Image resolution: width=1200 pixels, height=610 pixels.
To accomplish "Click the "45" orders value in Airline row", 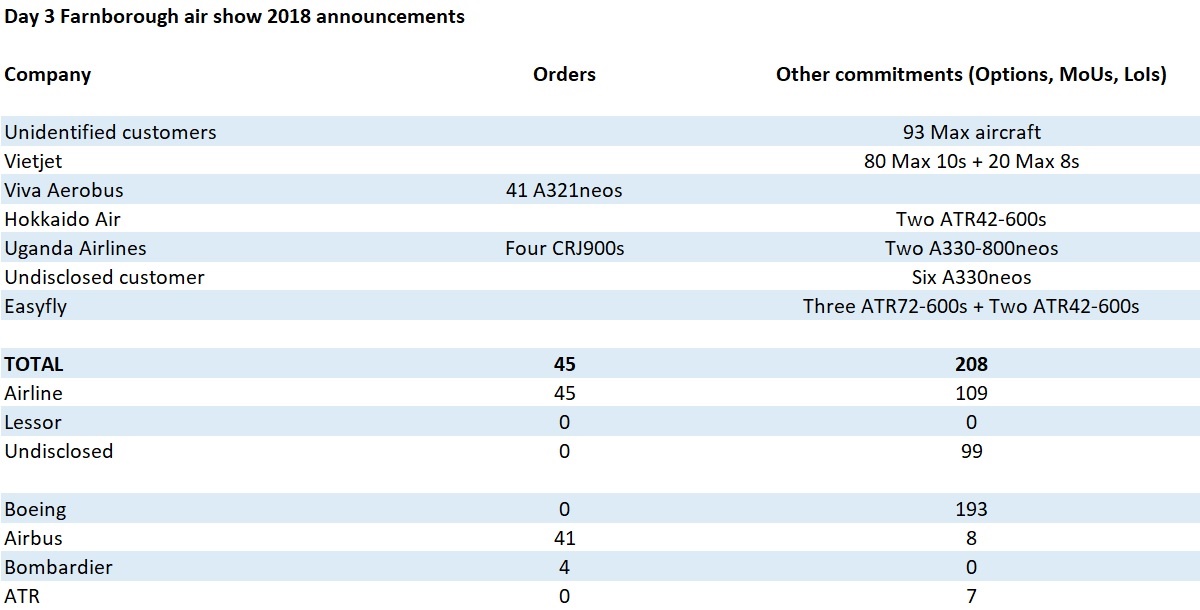I will (x=564, y=393).
